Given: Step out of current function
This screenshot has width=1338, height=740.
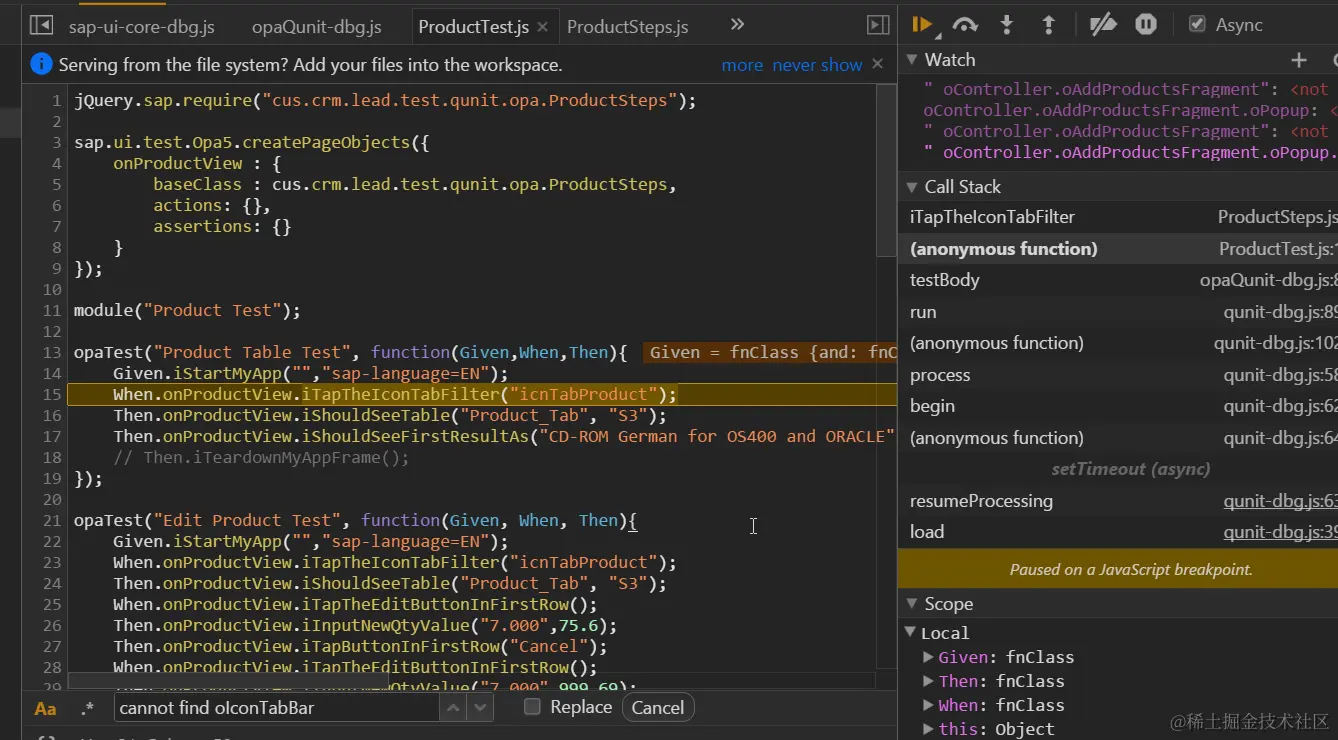Looking at the screenshot, I should tap(1048, 25).
